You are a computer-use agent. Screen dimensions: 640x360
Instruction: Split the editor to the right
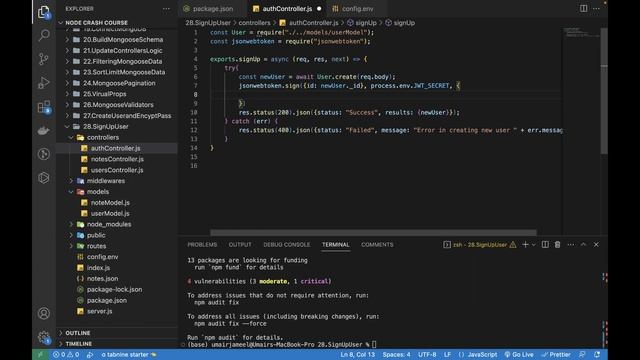click(584, 9)
